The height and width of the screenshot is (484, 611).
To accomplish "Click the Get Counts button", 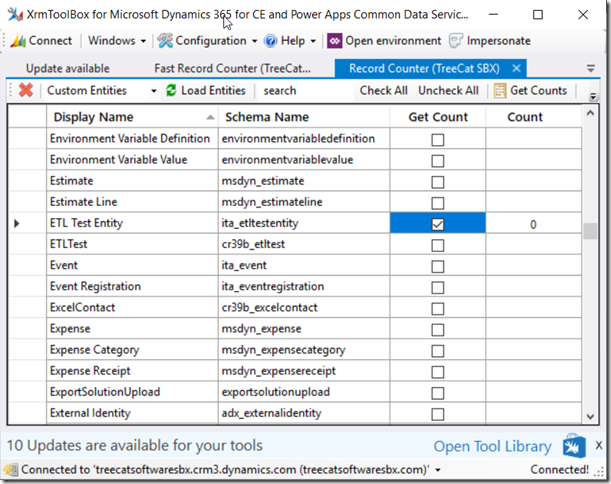I will click(530, 90).
